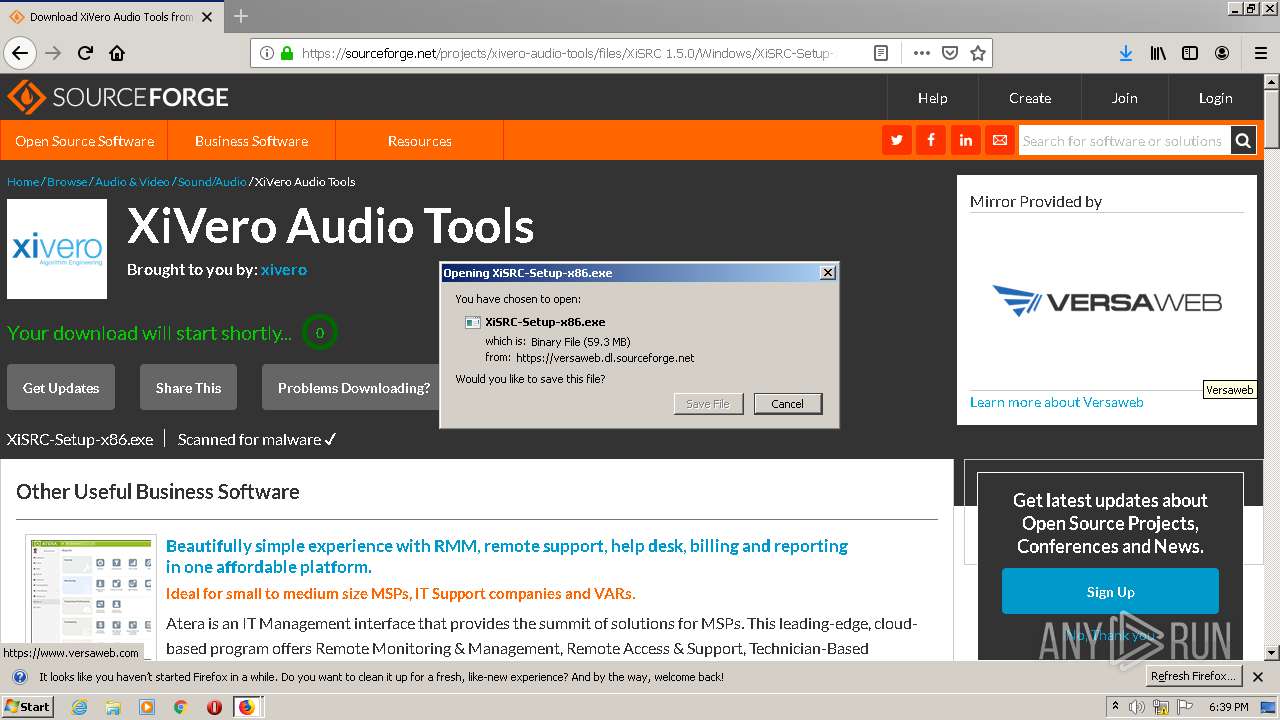Toggle reader view icon in URL bar

[881, 53]
